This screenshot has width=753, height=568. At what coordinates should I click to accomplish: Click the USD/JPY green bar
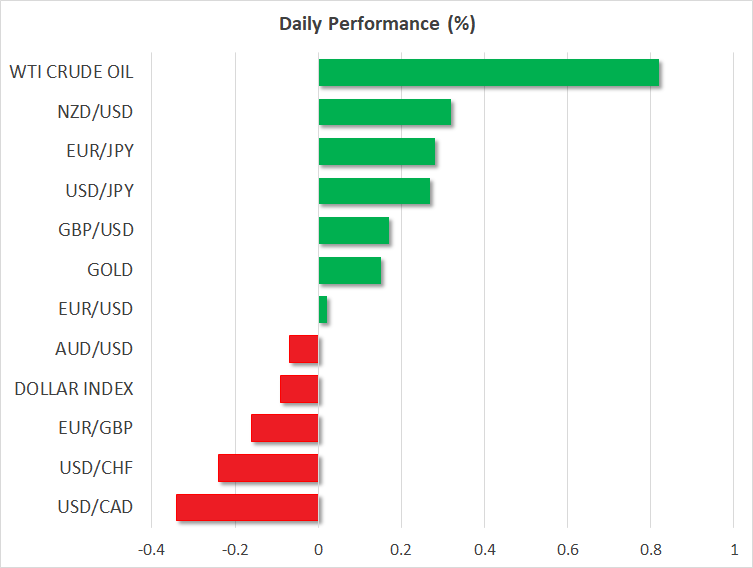point(374,191)
